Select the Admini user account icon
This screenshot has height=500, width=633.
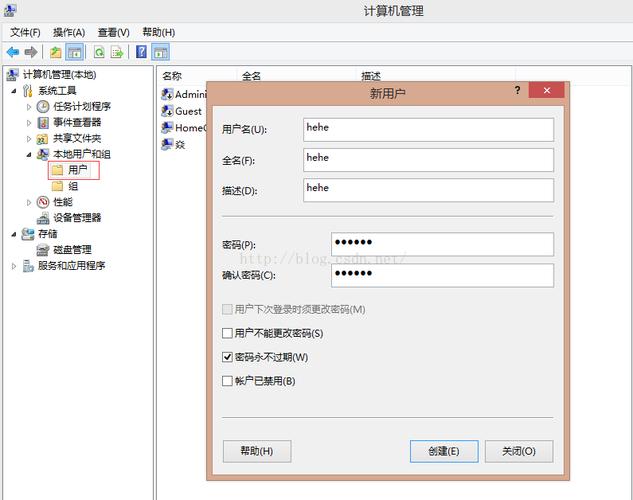pos(167,94)
